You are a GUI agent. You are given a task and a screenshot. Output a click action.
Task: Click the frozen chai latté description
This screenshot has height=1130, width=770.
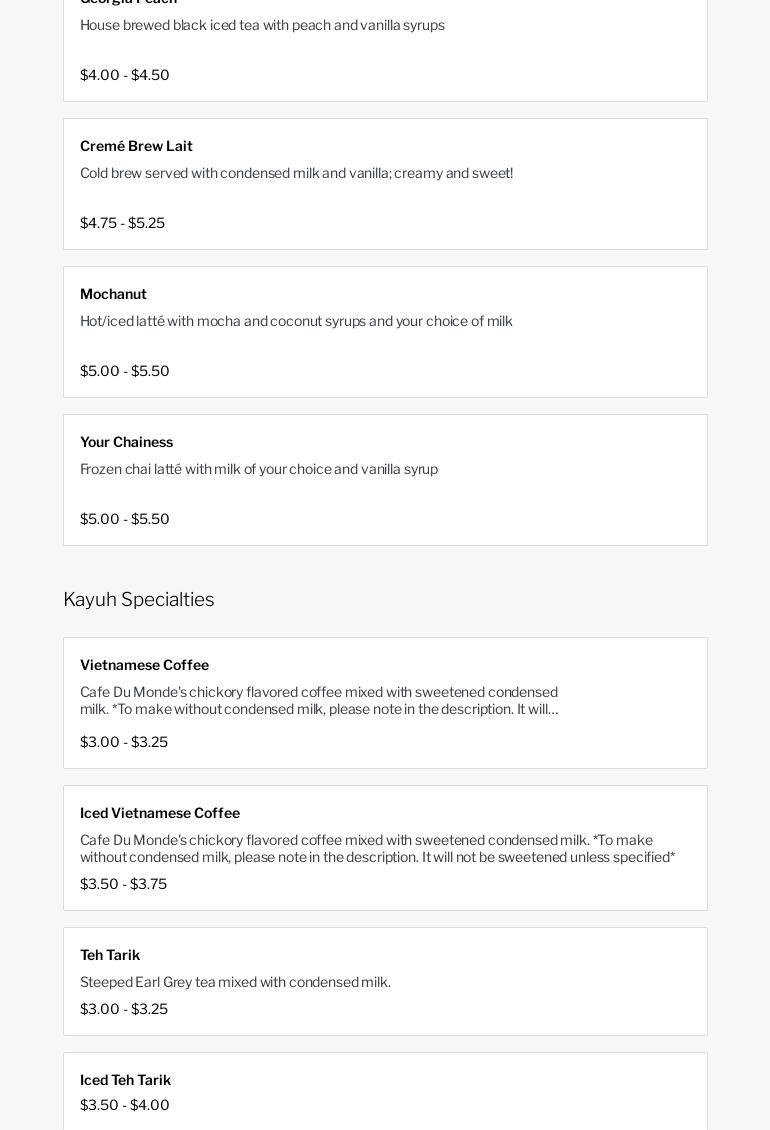(259, 469)
